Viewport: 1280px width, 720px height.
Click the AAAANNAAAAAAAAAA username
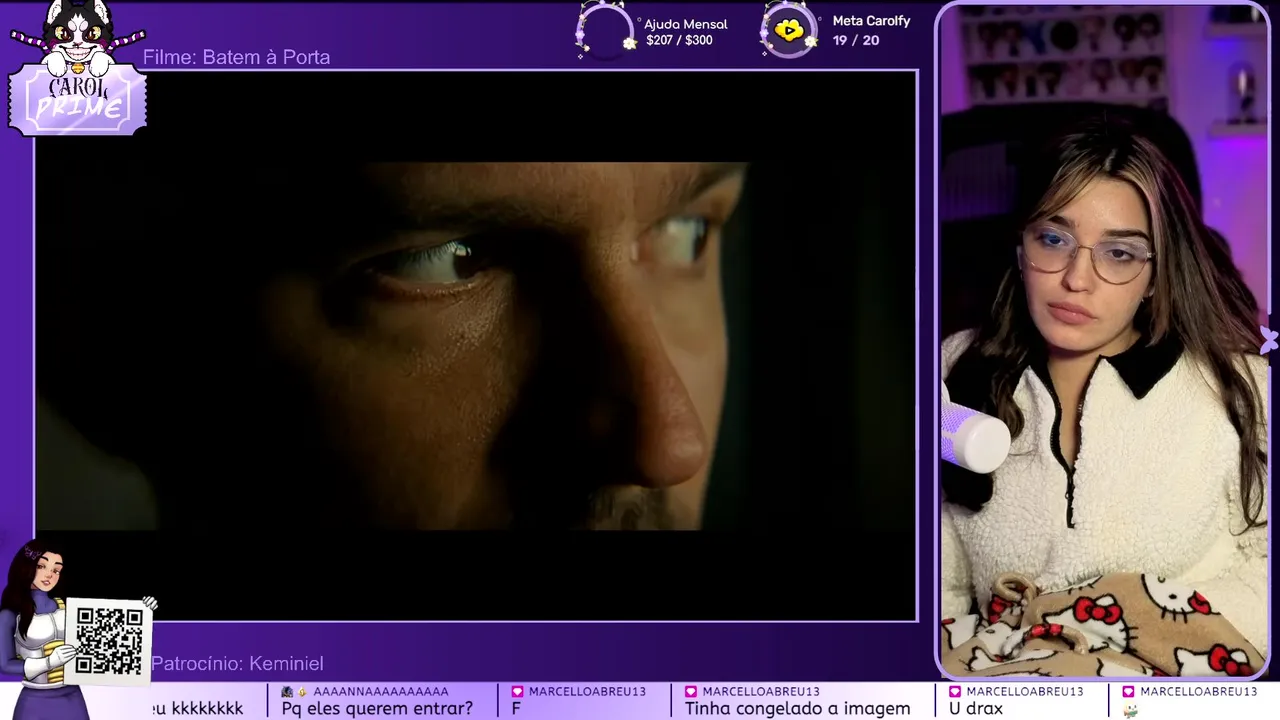(x=381, y=692)
